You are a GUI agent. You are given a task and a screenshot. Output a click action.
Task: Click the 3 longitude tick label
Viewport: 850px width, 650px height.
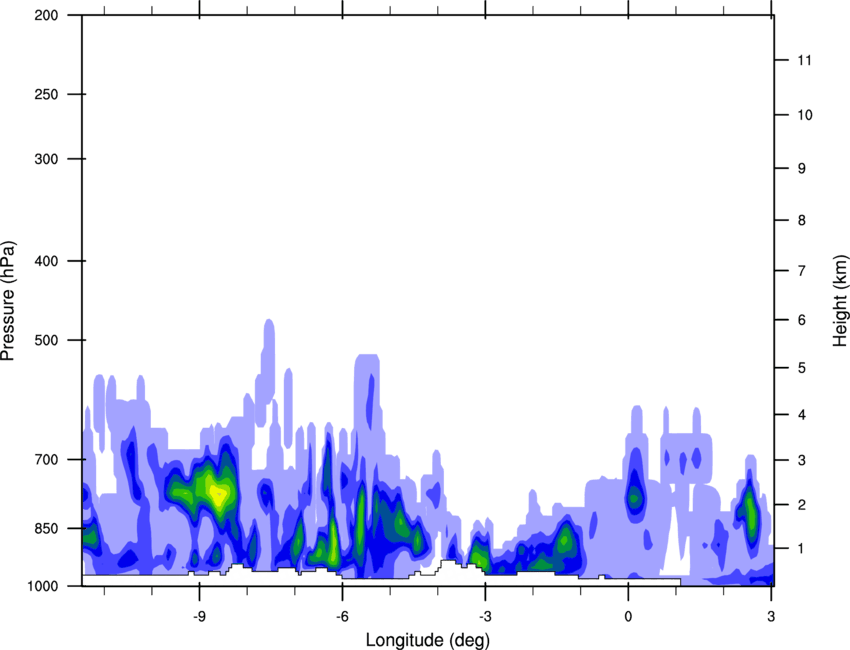(771, 616)
